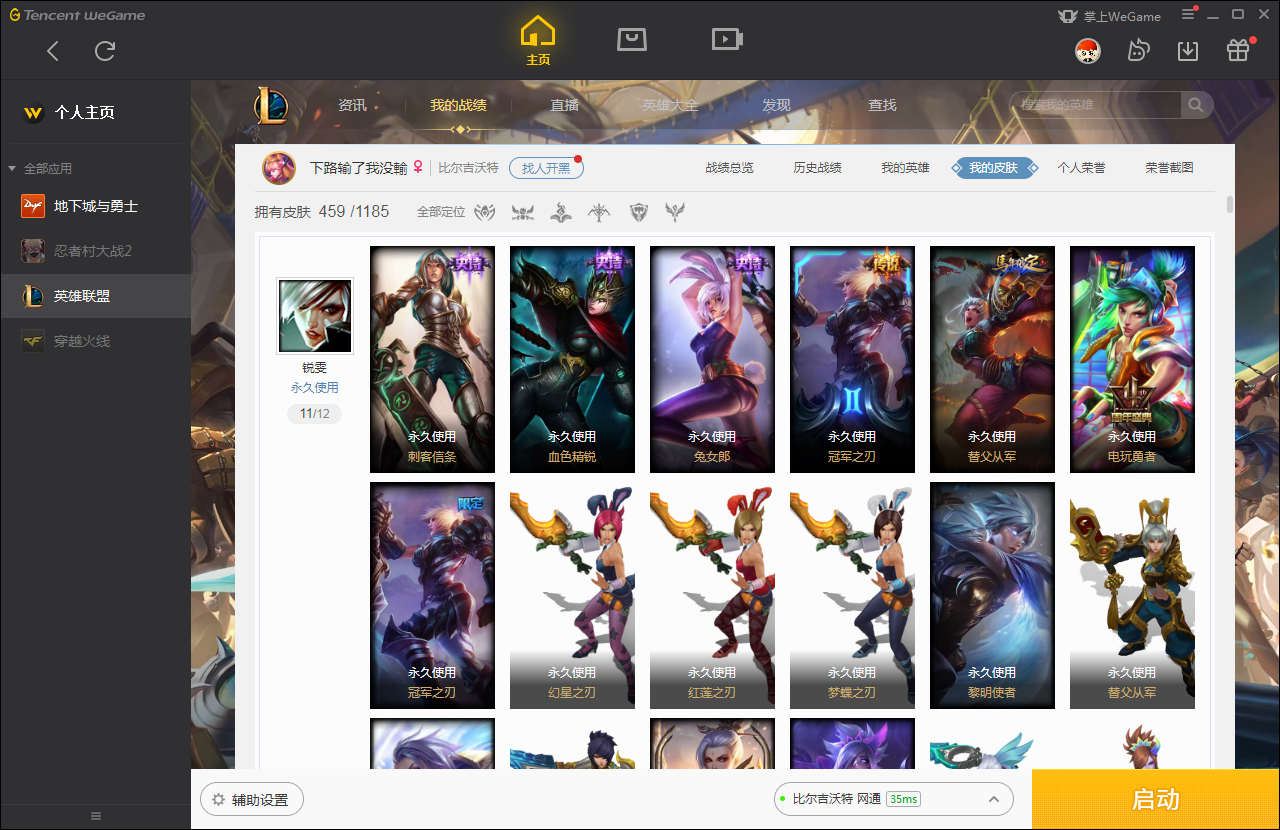Click the 11/12 skin count badge
The height and width of the screenshot is (830, 1280).
click(314, 414)
